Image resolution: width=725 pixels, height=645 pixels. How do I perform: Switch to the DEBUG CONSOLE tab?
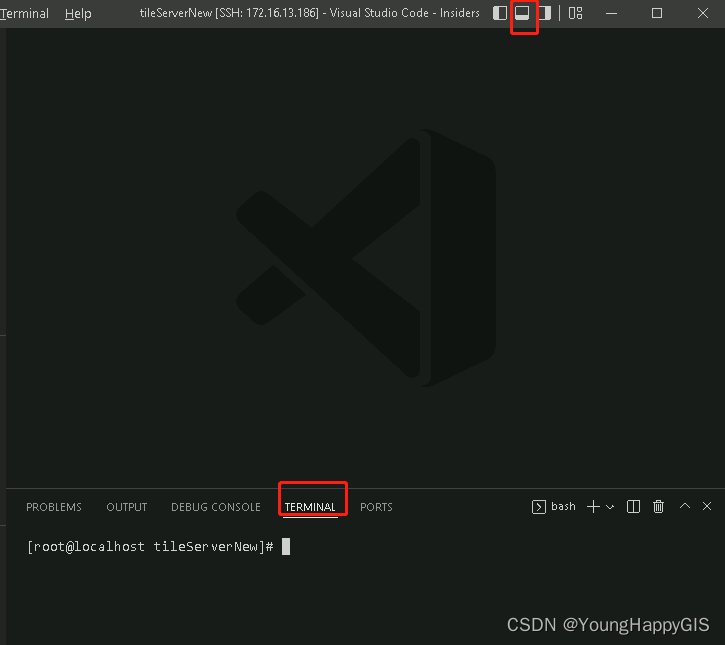tap(216, 507)
